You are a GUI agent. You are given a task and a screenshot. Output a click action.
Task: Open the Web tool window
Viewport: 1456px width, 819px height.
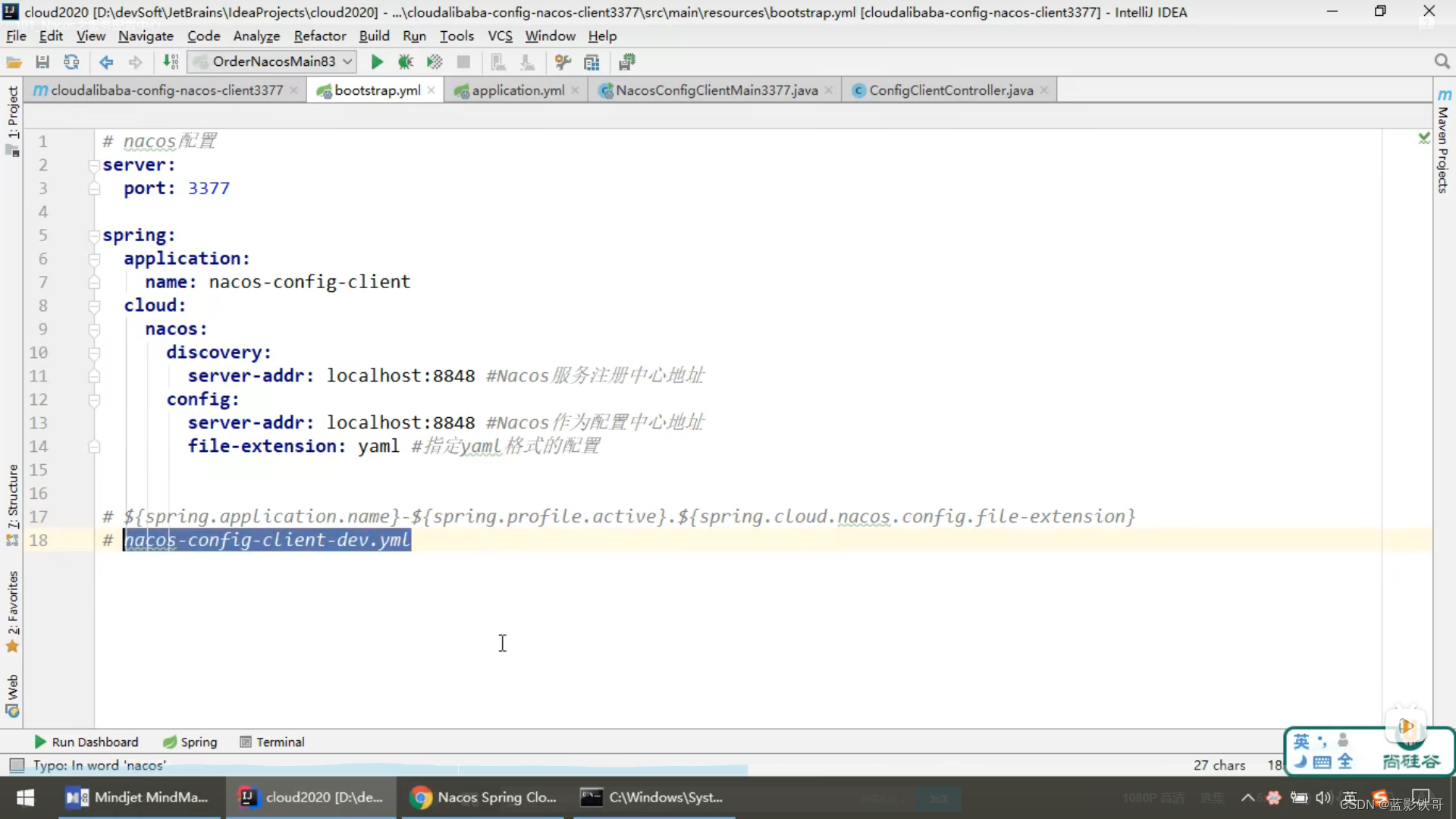point(12,695)
